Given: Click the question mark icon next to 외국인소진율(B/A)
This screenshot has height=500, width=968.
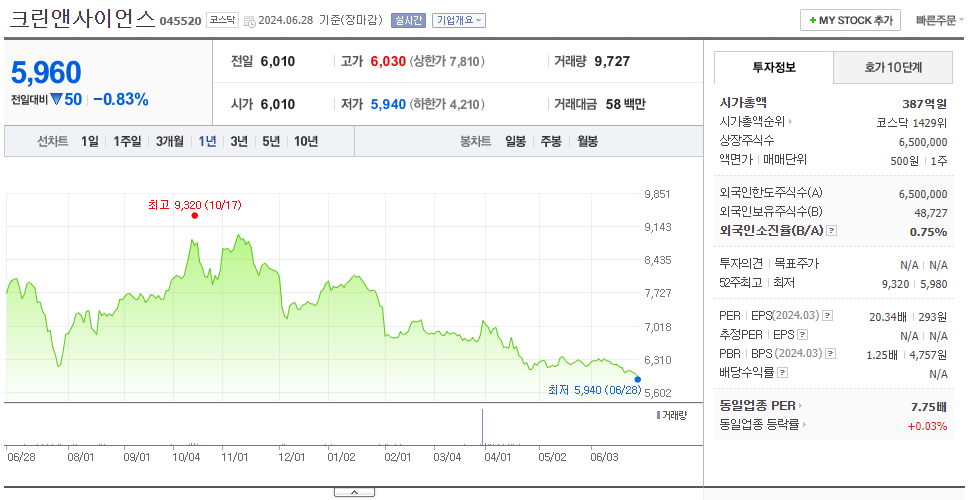Looking at the screenshot, I should coord(832,231).
